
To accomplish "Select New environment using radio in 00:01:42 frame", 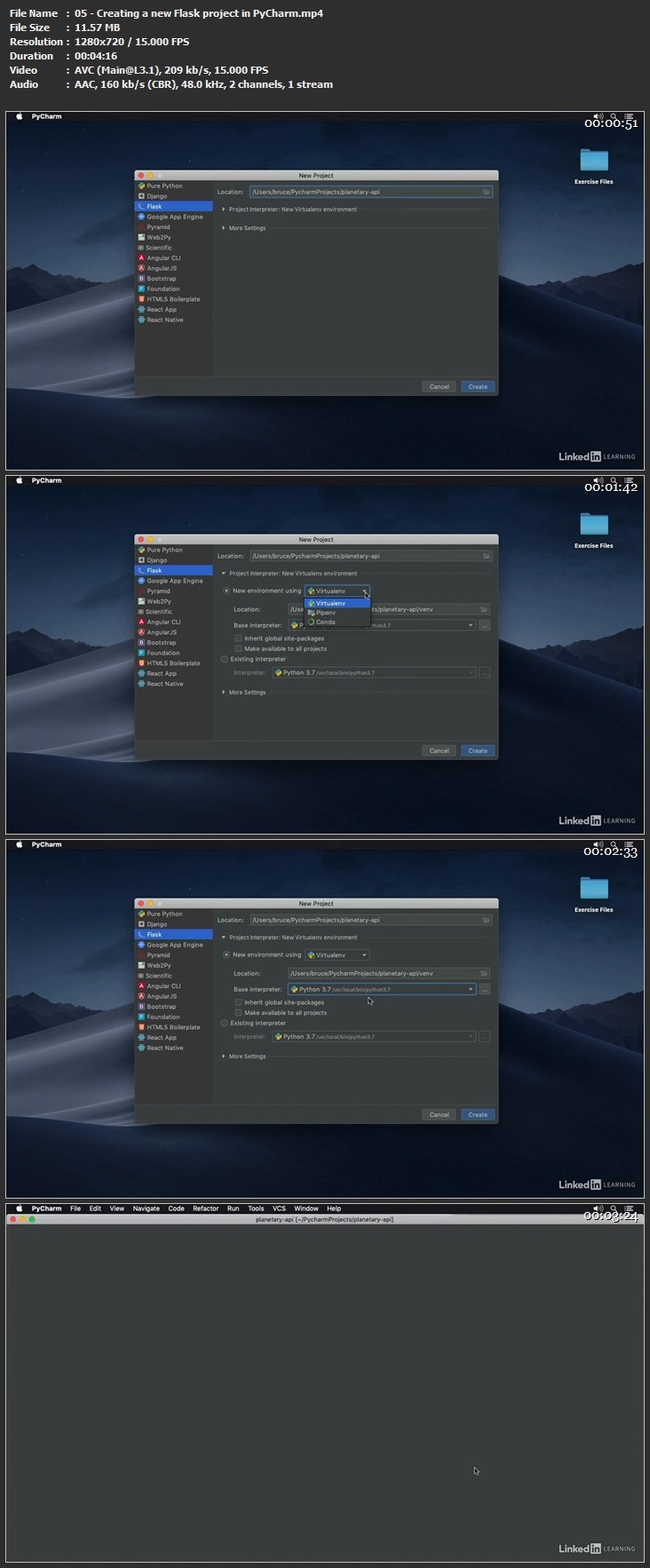I will (x=226, y=590).
